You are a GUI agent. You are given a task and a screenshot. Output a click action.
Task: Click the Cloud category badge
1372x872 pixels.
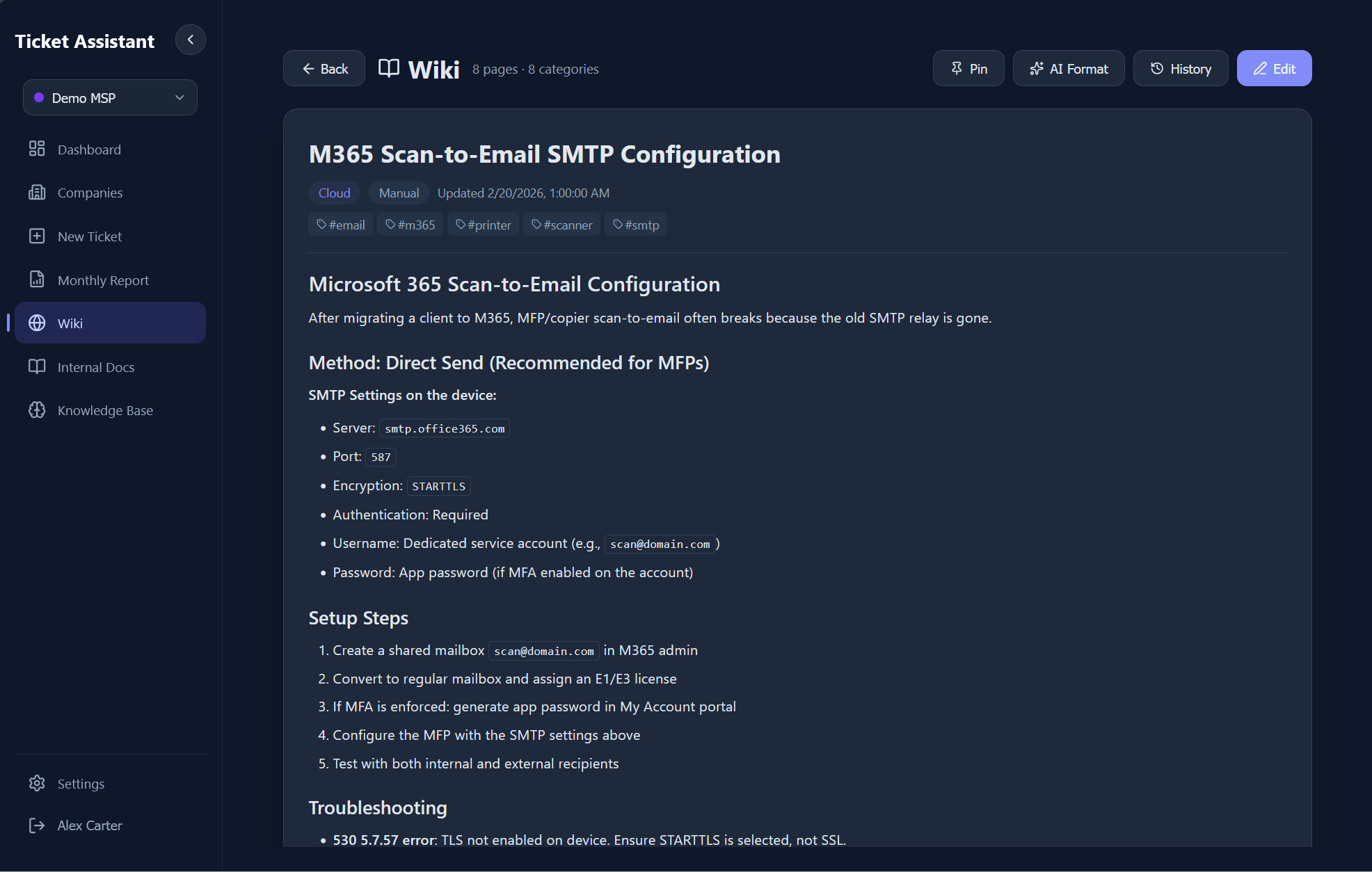coord(334,193)
